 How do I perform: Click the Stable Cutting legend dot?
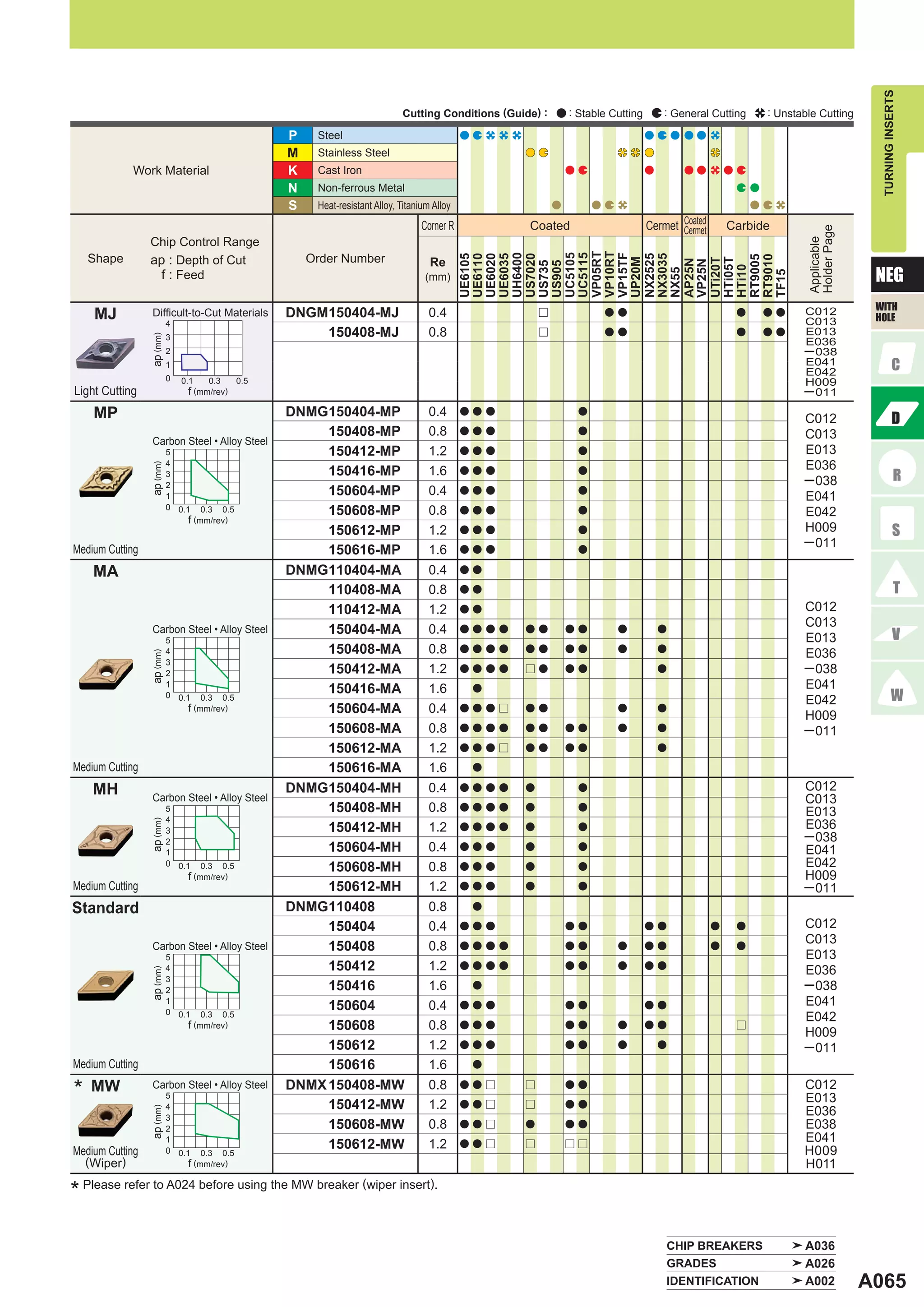pos(561,113)
